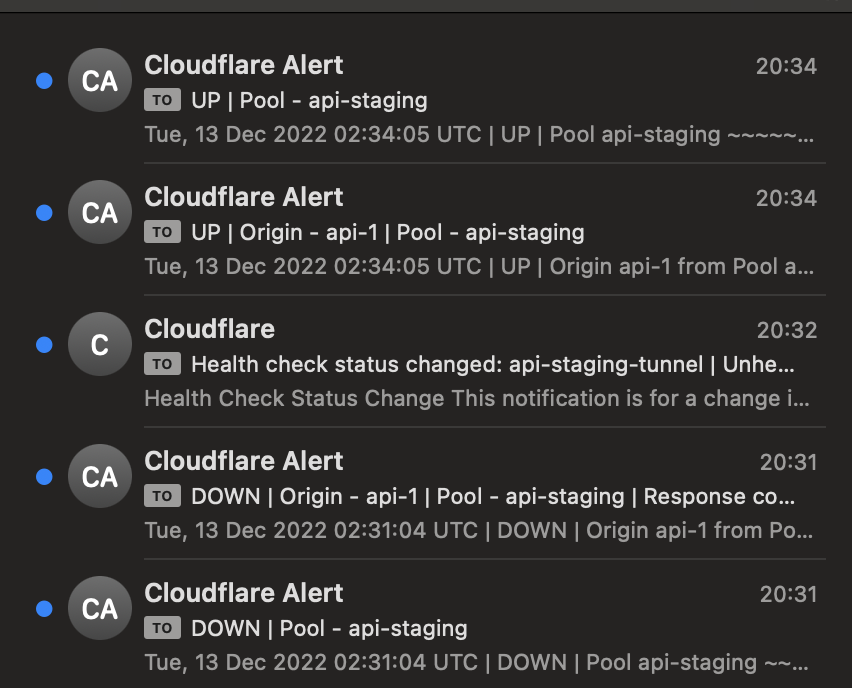Click the CA avatar on the bottom DOWN Pool alert
Image resolution: width=852 pixels, height=688 pixels.
[x=100, y=608]
